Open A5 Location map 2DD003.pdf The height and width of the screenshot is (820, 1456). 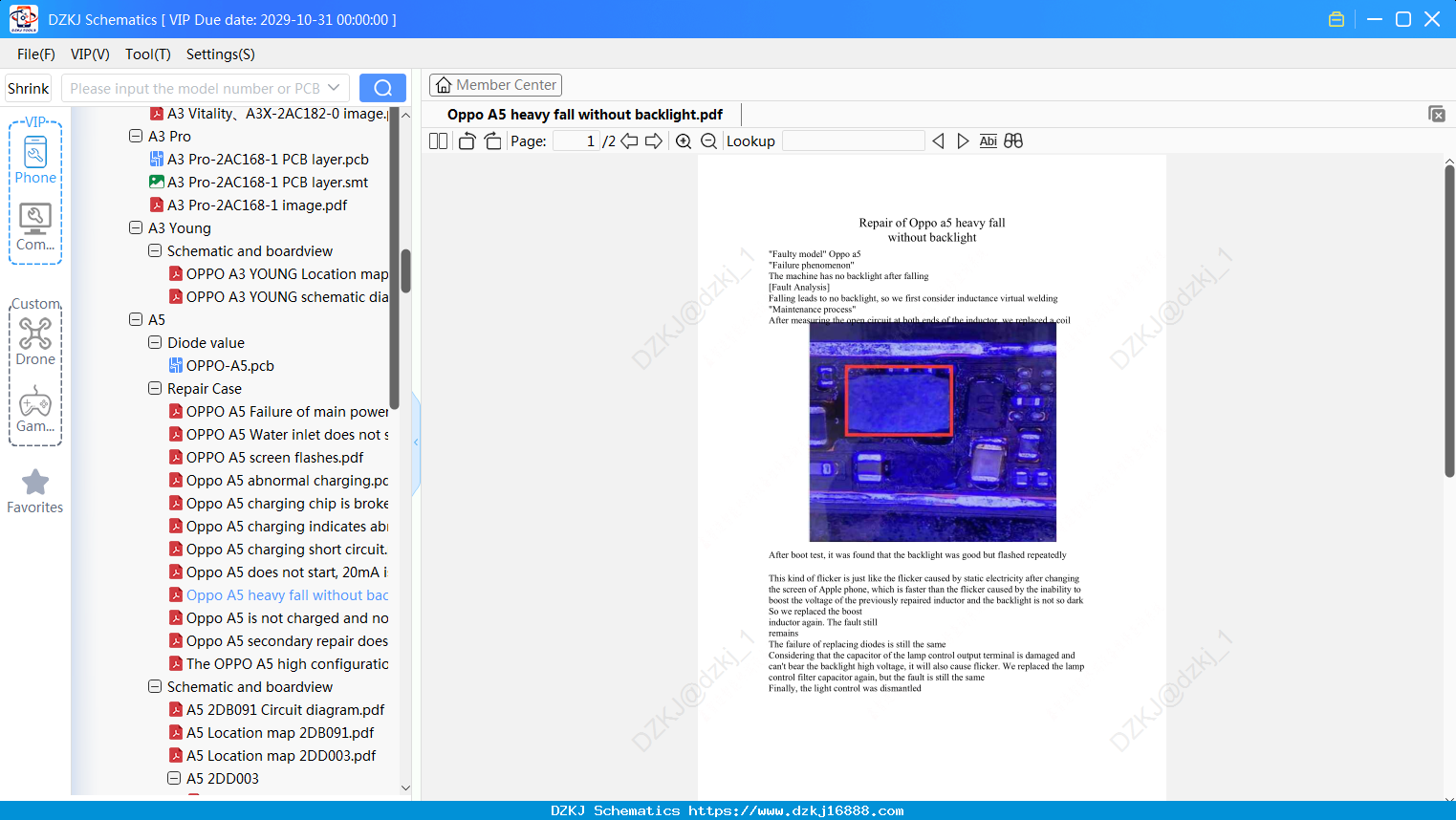272,755
